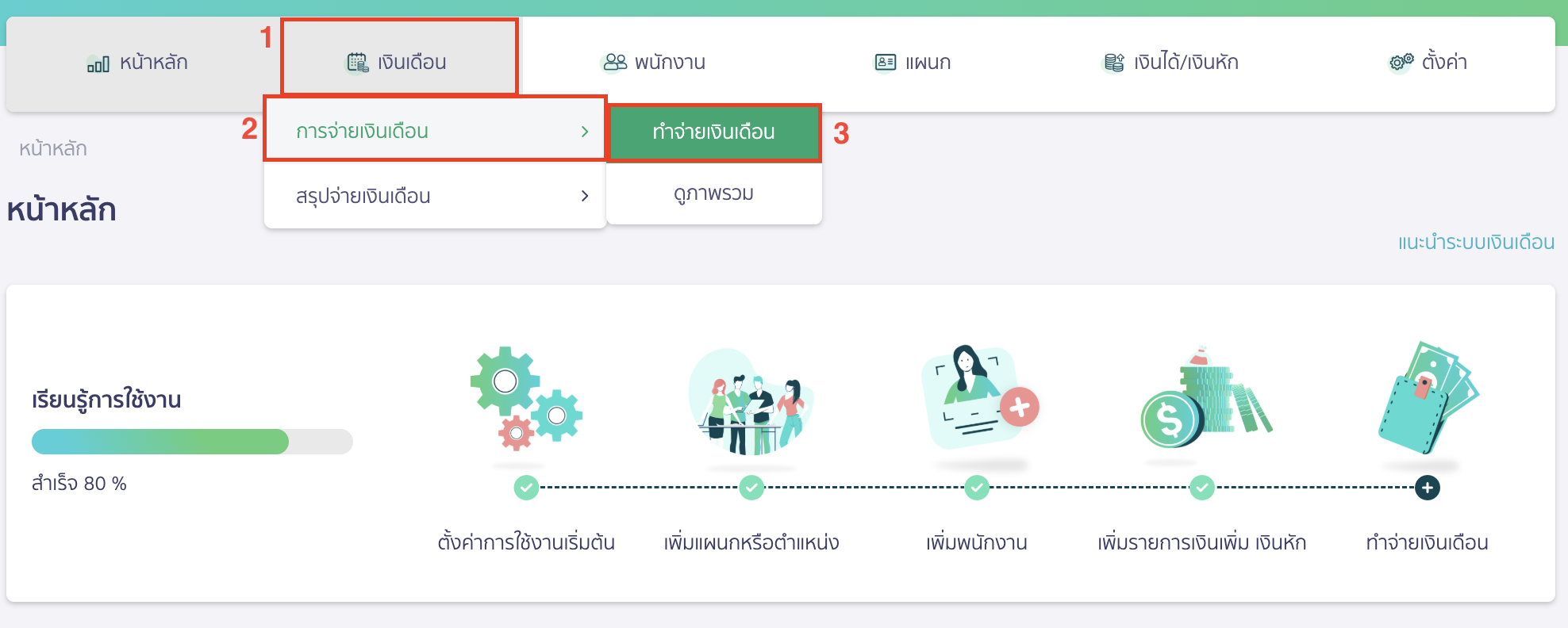Click the เรียนรู้การใช้งาน heading
Screen dimensions: 1568x628
[x=106, y=399]
